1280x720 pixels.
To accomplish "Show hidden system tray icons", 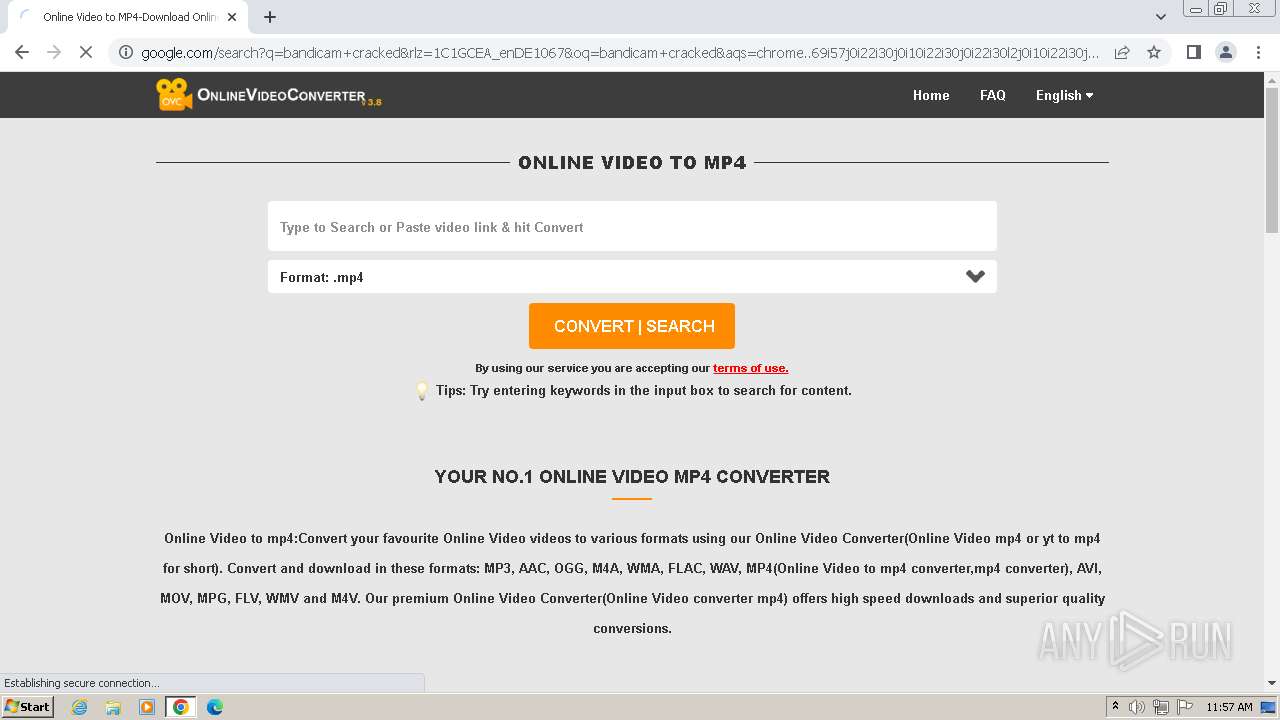I will (1116, 707).
